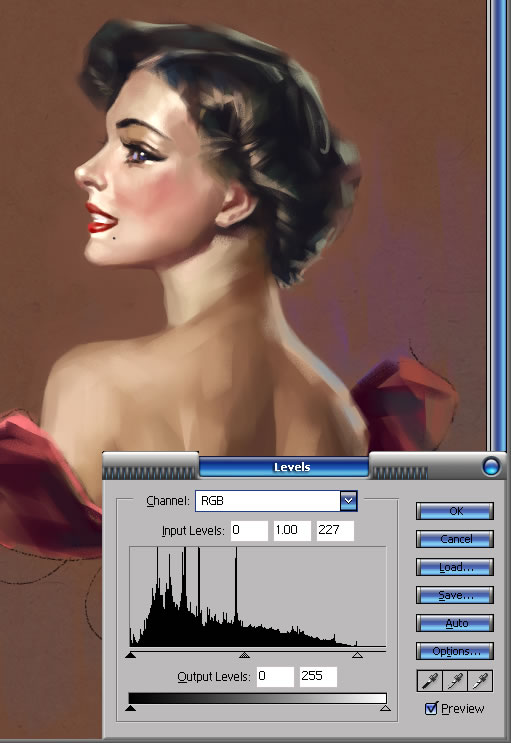Screen dimensions: 511x743
Task: Select the white point eyedropper
Action: coord(480,681)
